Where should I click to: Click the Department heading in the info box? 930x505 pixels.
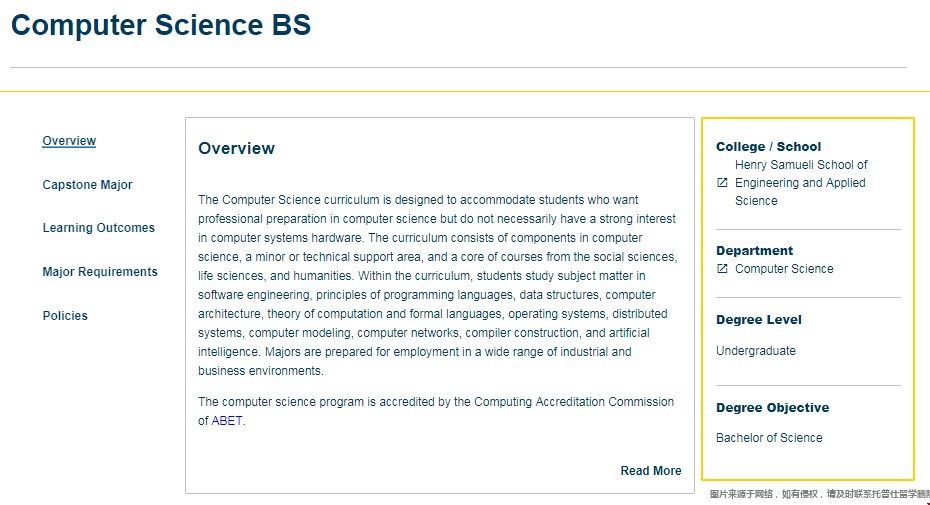coord(754,251)
